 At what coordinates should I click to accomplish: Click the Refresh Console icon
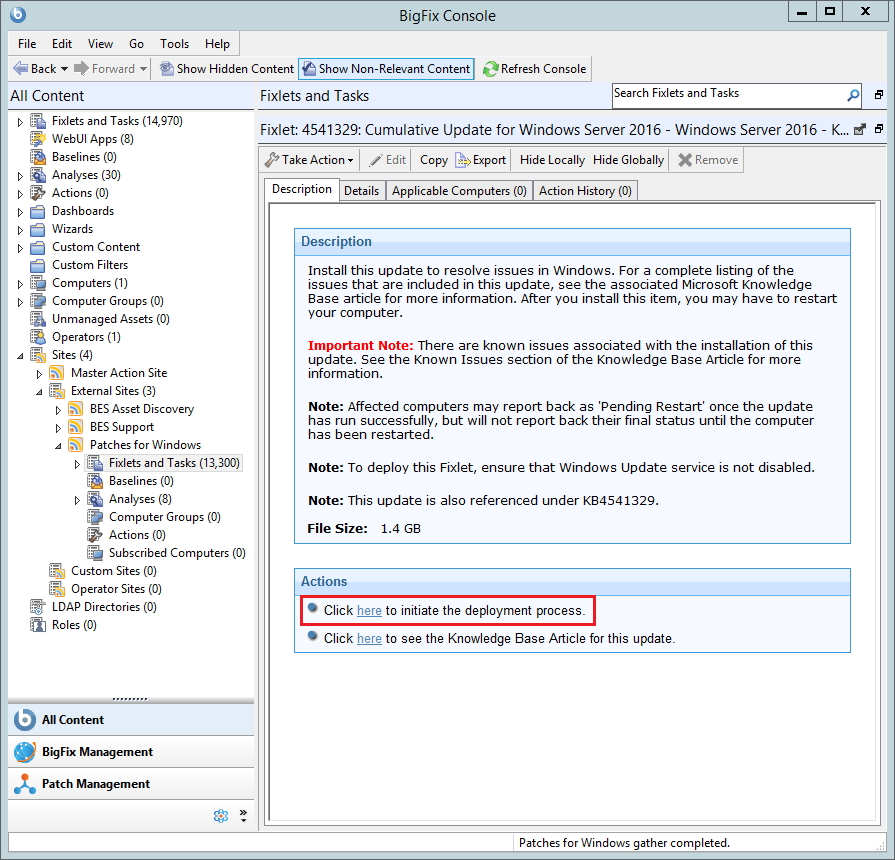coord(490,69)
